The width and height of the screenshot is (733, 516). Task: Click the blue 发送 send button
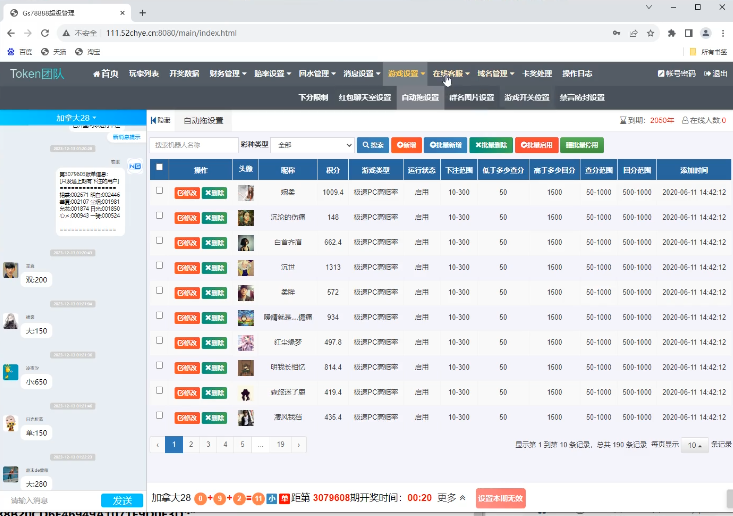122,500
